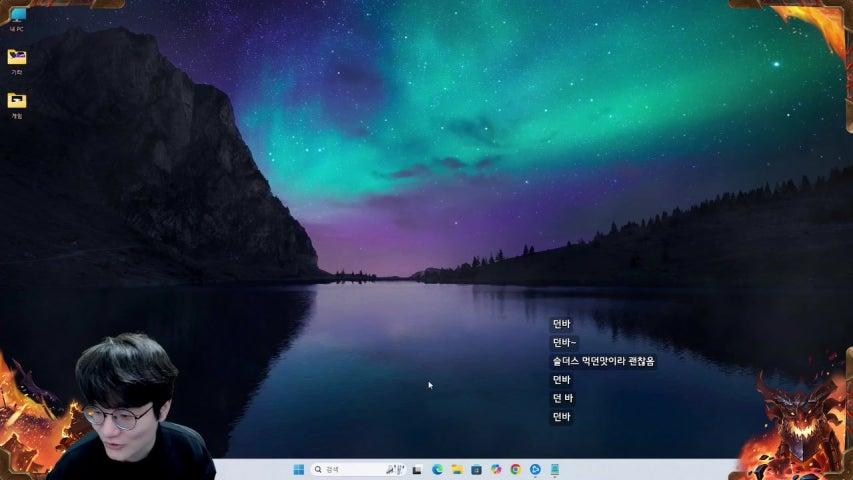This screenshot has width=853, height=480.
Task: Click the teal device icon at taskbar end
Action: pos(554,469)
